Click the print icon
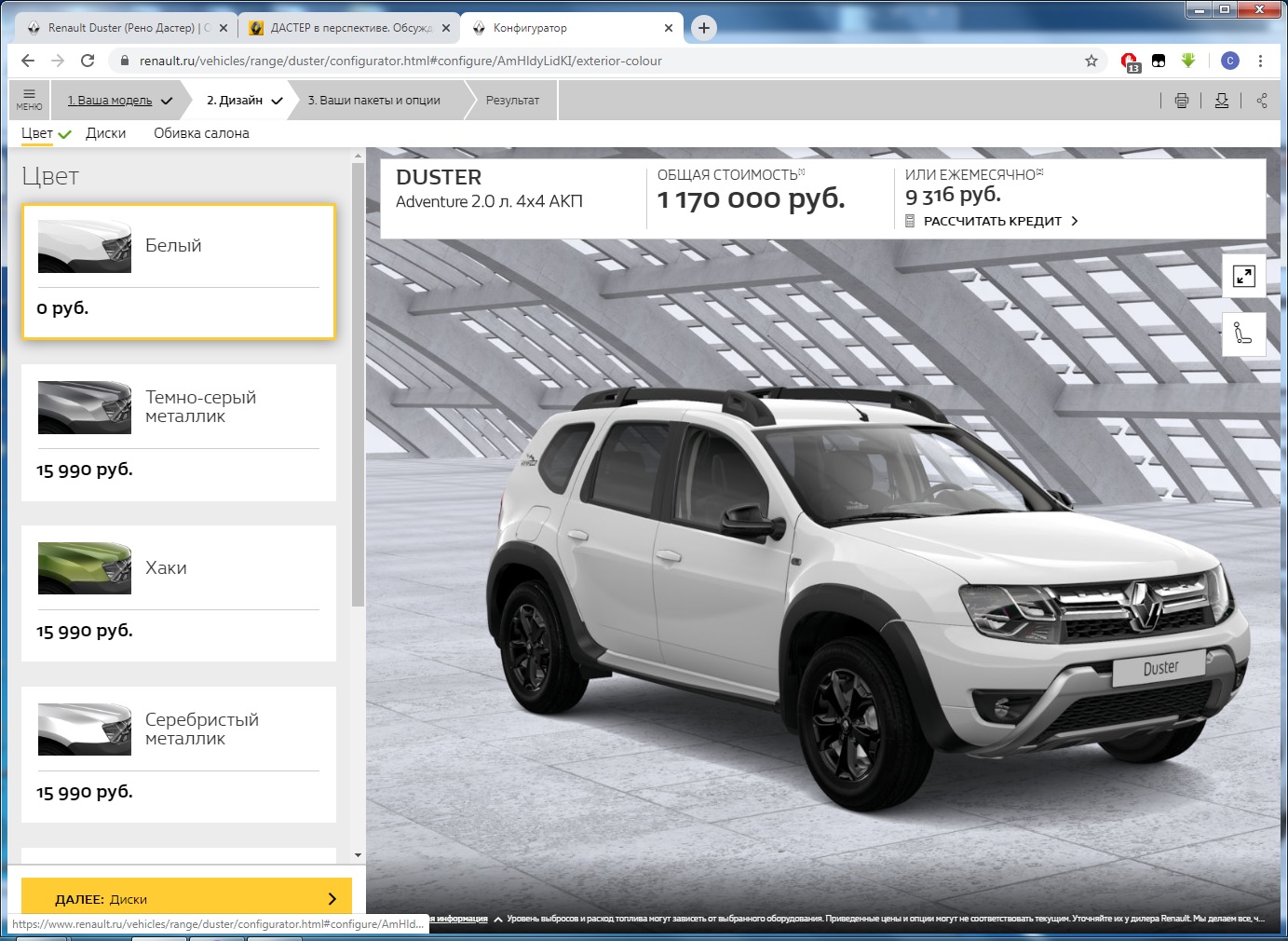The image size is (1288, 941). click(1182, 101)
